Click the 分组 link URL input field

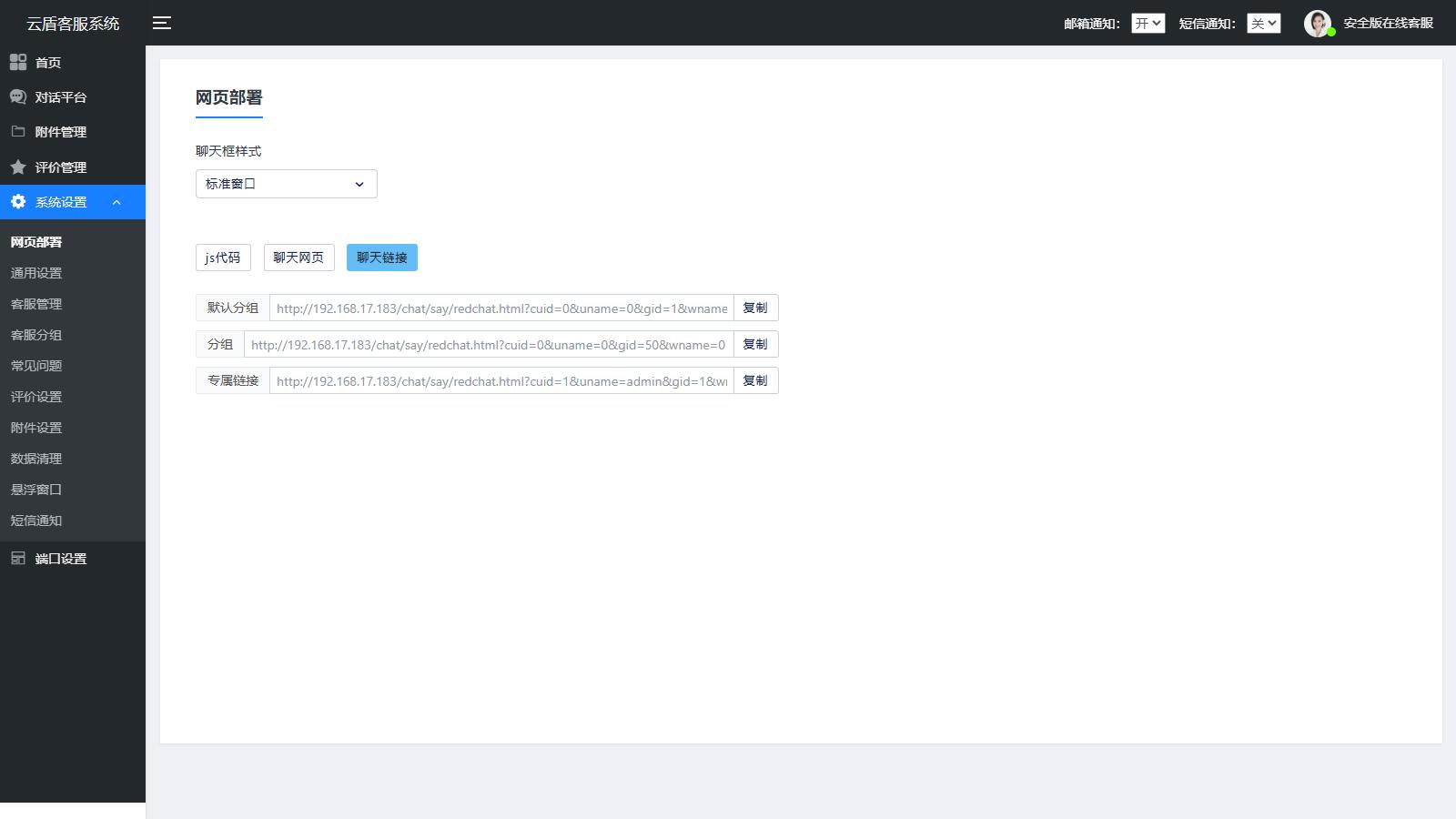click(x=488, y=344)
